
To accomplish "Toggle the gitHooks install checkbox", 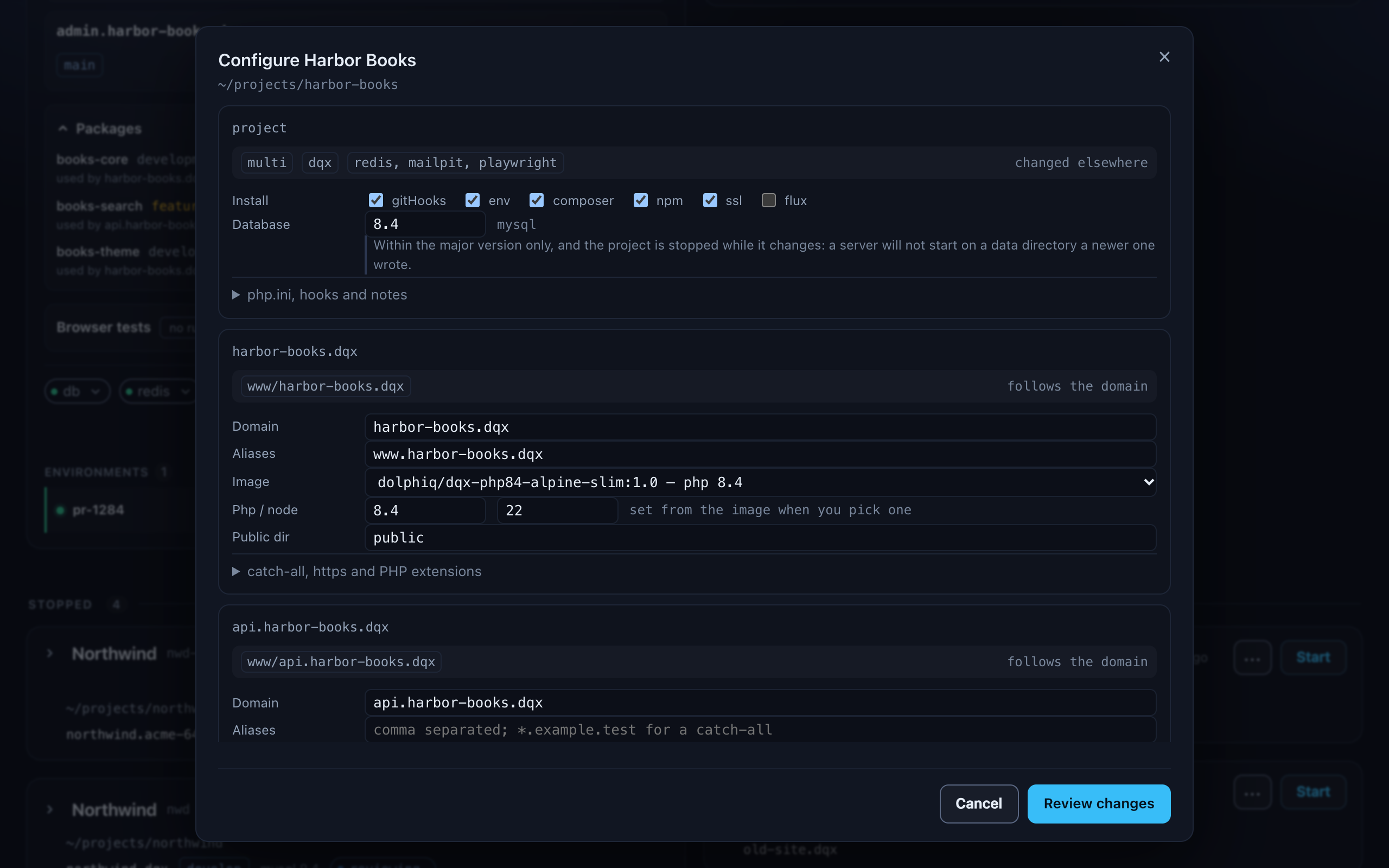I will (376, 200).
